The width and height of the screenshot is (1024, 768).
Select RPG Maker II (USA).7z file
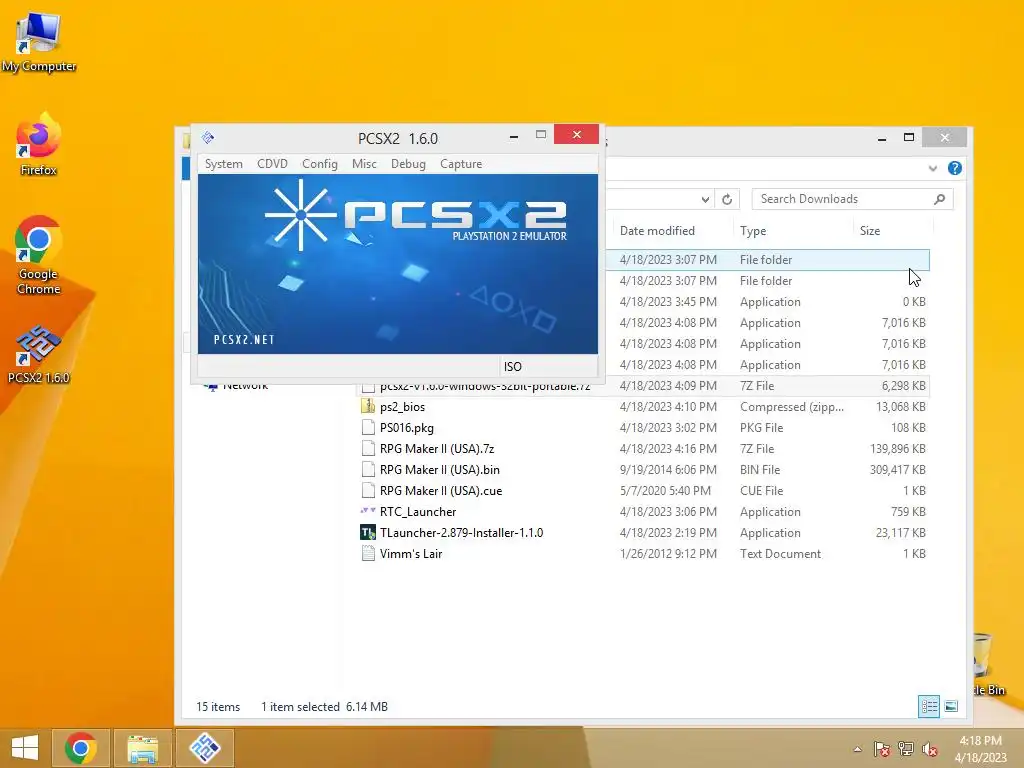[x=437, y=449]
